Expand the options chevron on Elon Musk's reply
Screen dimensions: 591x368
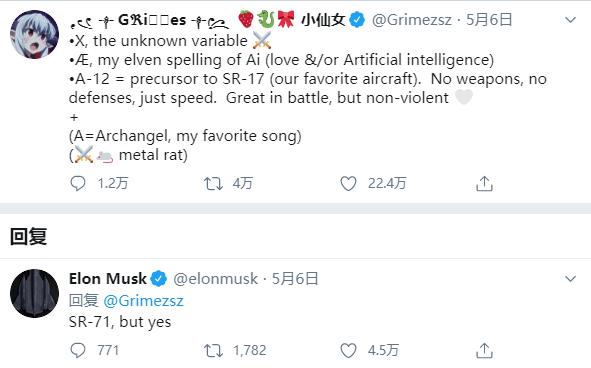pos(571,279)
